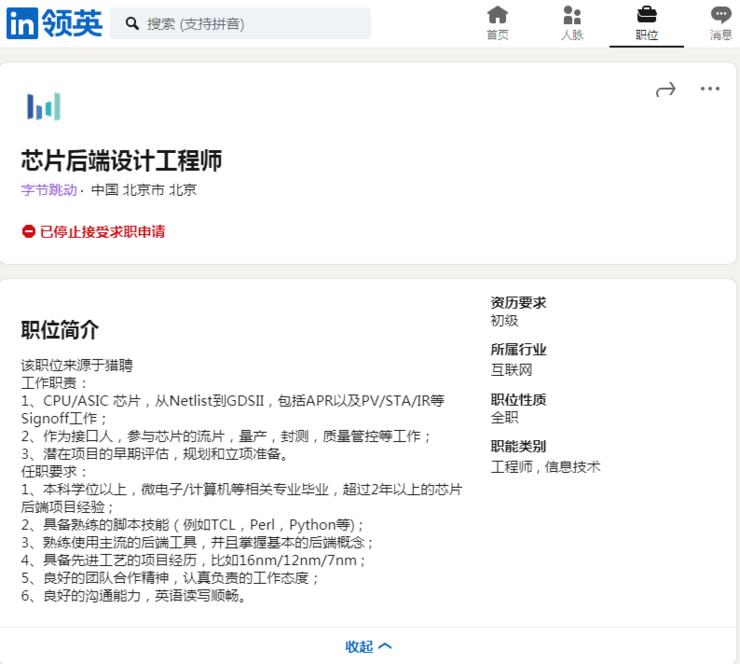Open the 字节跳动 company link
This screenshot has height=664, width=740.
point(49,190)
